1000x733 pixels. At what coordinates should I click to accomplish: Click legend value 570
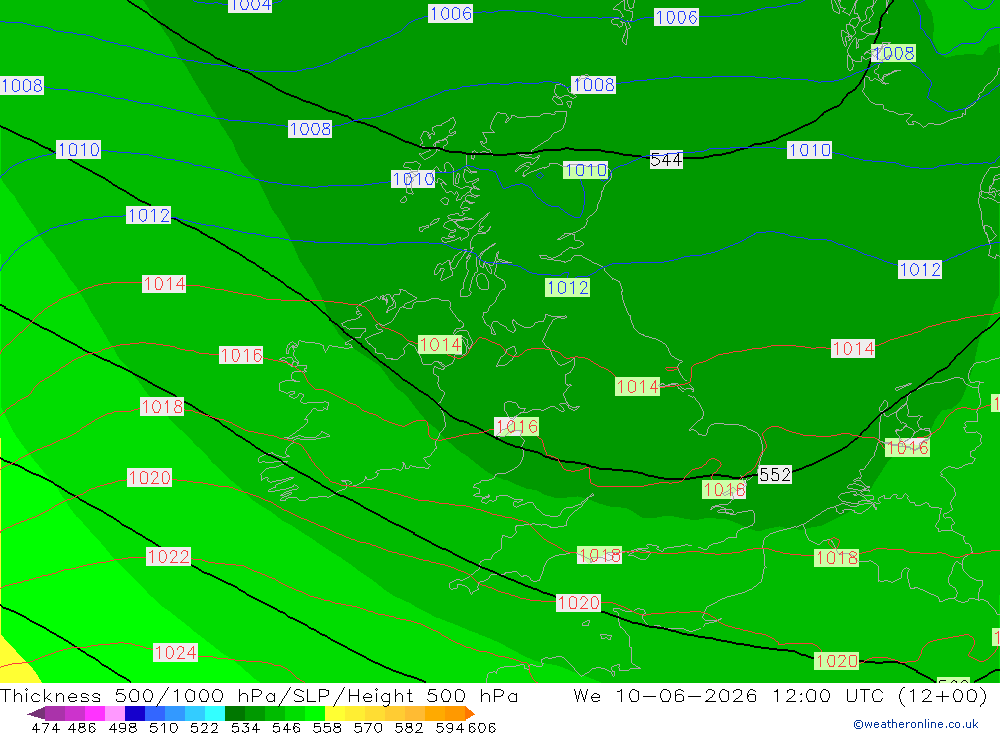pos(367,727)
